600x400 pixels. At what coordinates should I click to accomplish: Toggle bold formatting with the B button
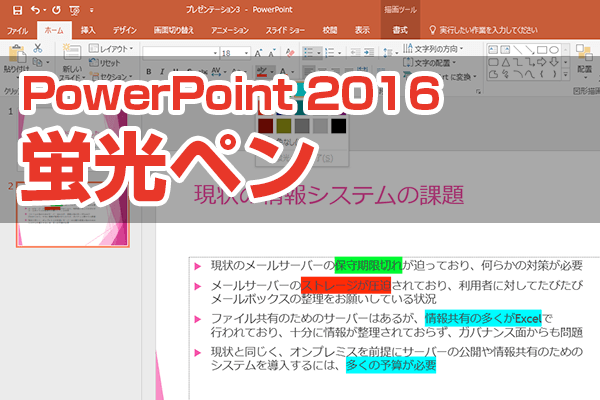pyautogui.click(x=149, y=72)
